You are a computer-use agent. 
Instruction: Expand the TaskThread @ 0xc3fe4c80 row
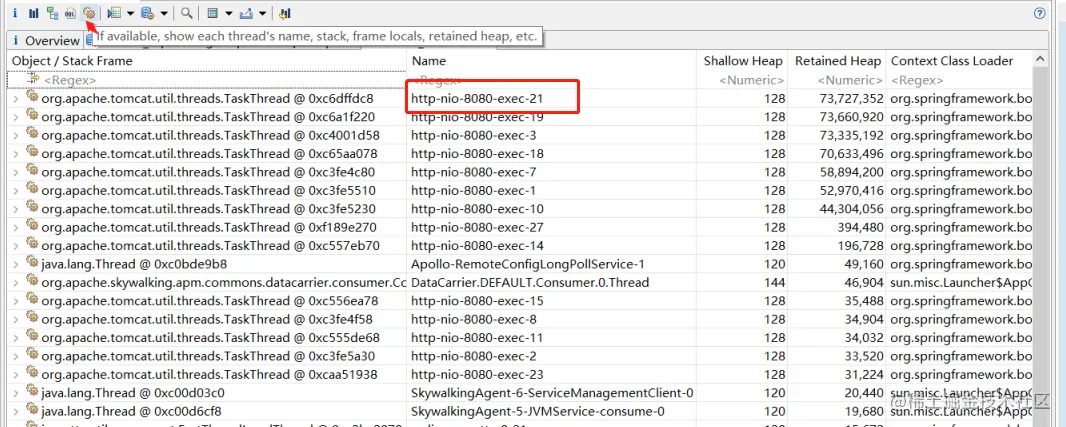coord(16,172)
